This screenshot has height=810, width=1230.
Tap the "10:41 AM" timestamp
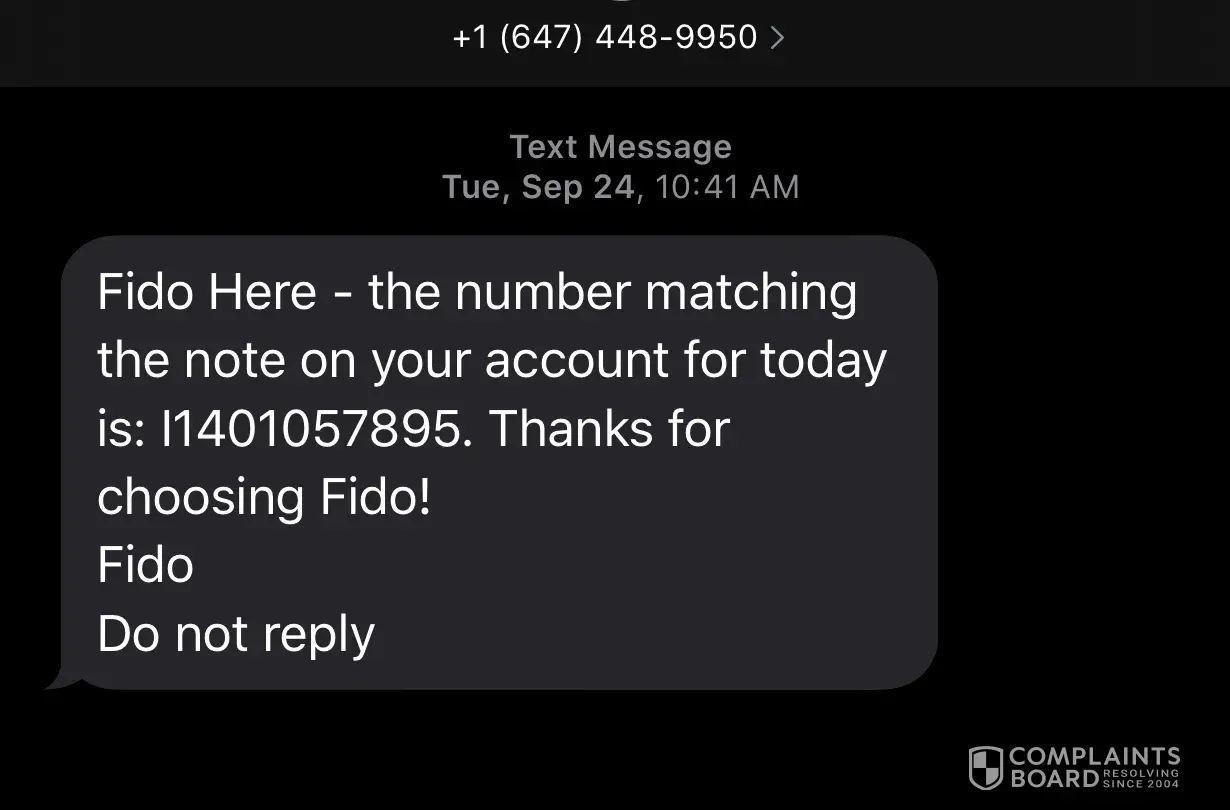click(726, 187)
